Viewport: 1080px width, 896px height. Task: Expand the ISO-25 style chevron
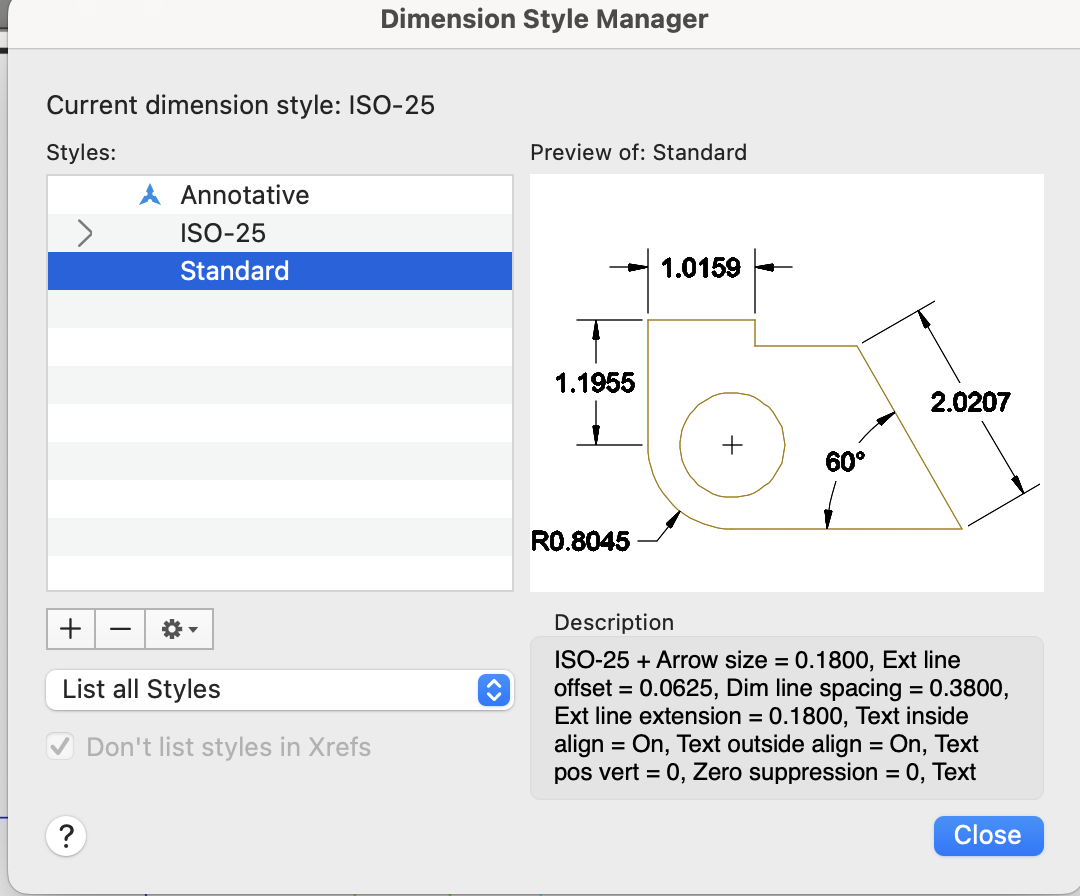pos(85,234)
